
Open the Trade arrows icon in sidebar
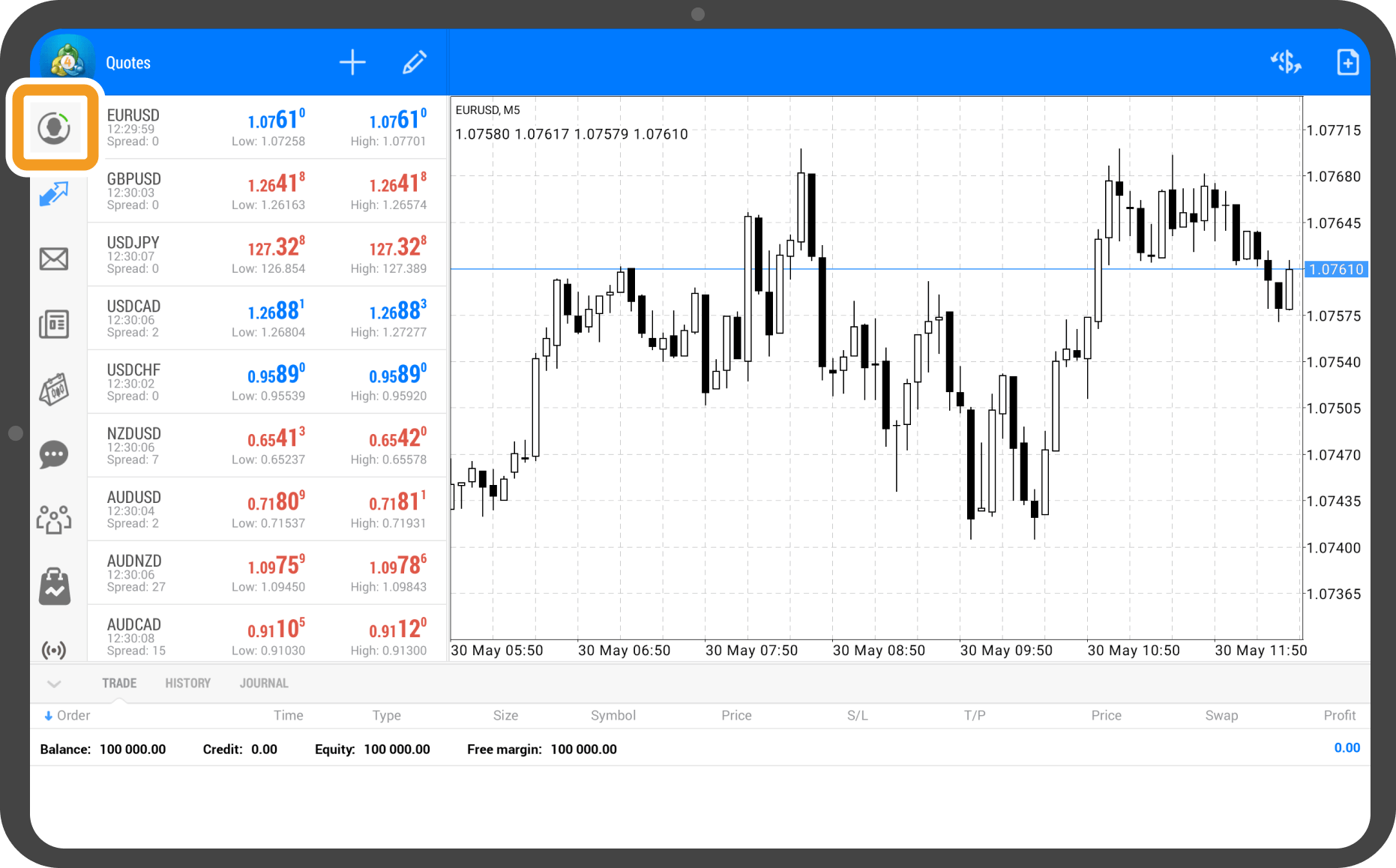pos(54,194)
